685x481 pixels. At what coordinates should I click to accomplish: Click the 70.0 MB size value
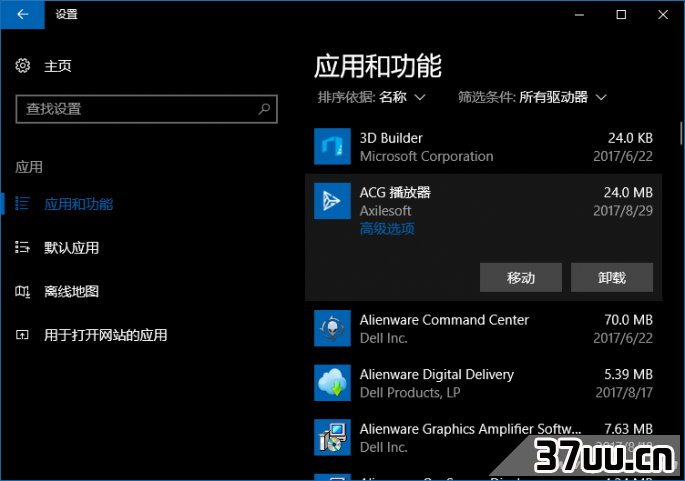click(628, 320)
